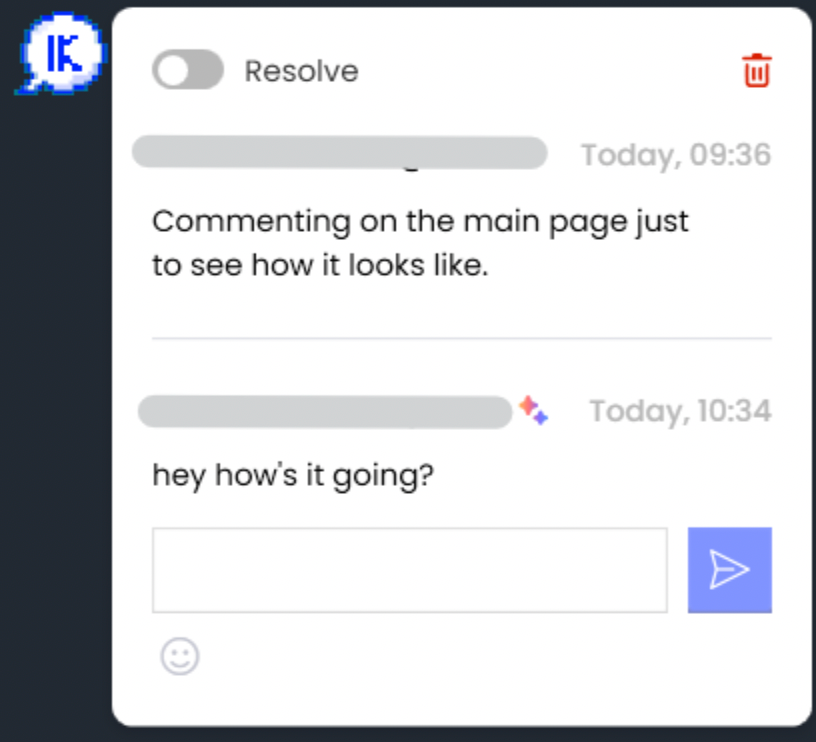Click the white knob of Resolve switch
The height and width of the screenshot is (742, 816).
click(x=172, y=70)
